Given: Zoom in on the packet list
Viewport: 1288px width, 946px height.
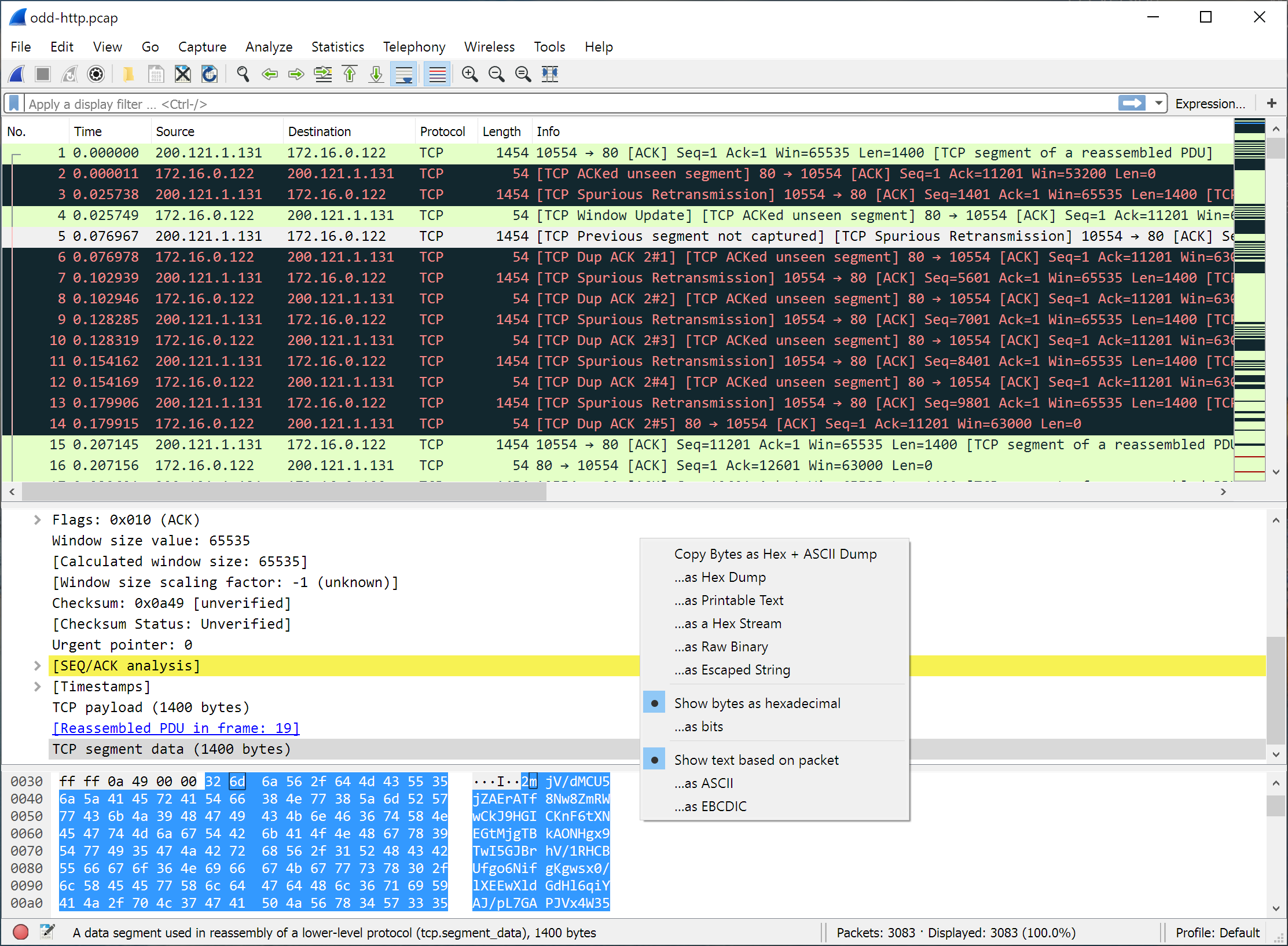Looking at the screenshot, I should tap(470, 74).
